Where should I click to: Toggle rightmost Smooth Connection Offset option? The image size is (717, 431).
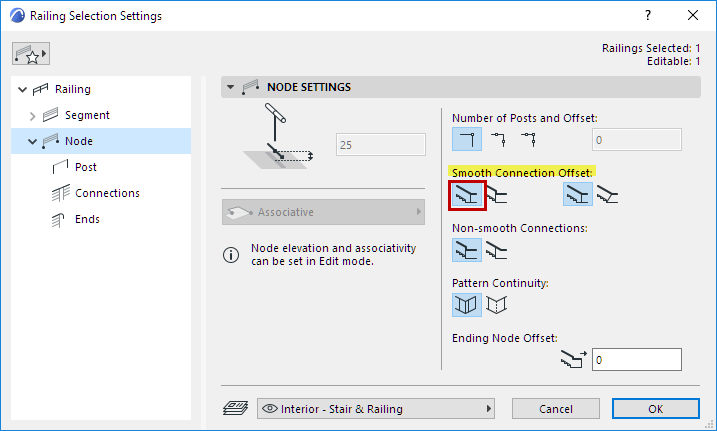pyautogui.click(x=607, y=195)
